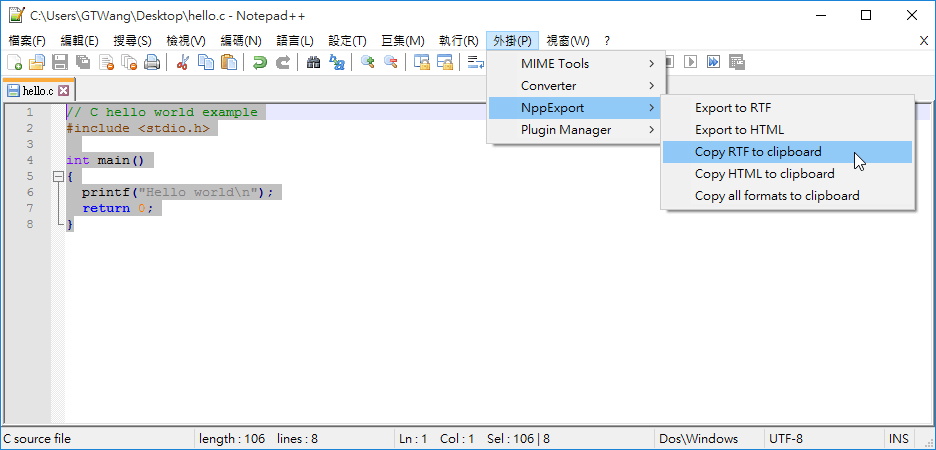Open a file with the folder icon
Screen dimensions: 936x450
coord(37,62)
